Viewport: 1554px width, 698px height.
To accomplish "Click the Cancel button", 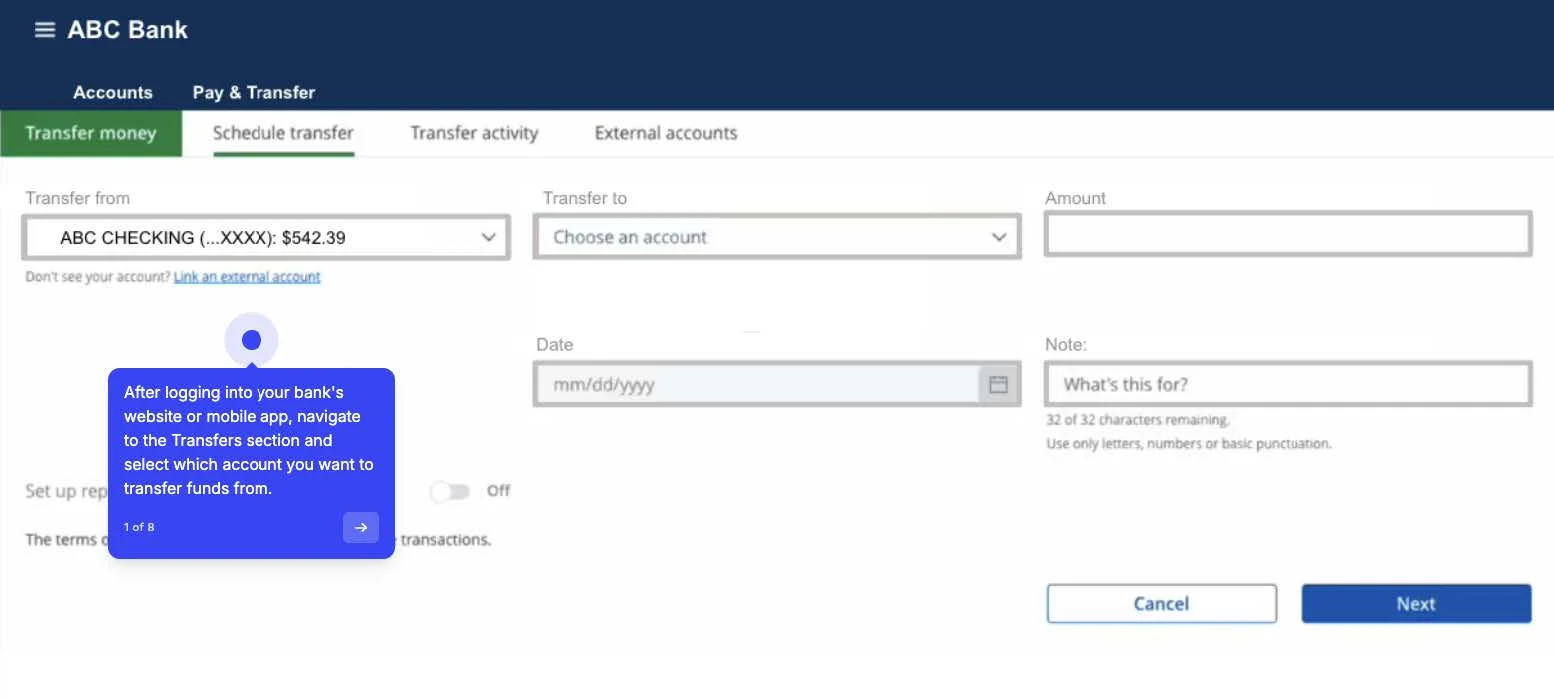I will 1162,604.
